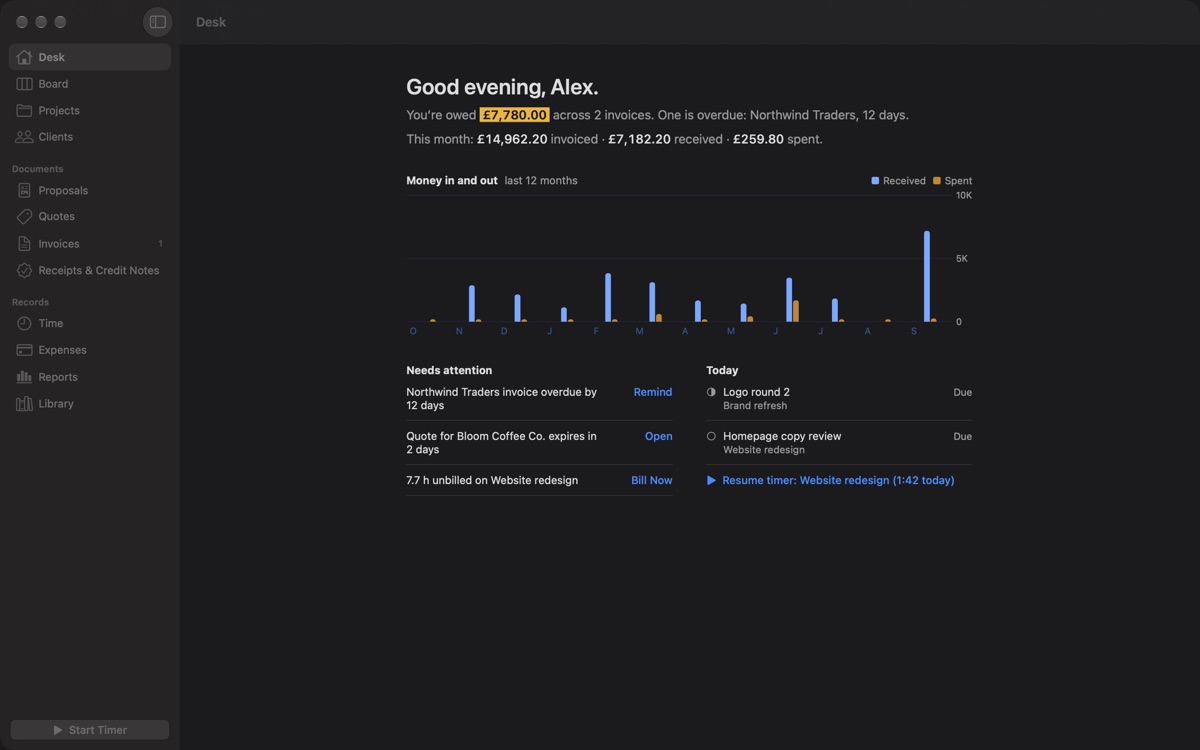This screenshot has height=750, width=1200.
Task: Click the Quotes tag icon
Action: [x=24, y=216]
